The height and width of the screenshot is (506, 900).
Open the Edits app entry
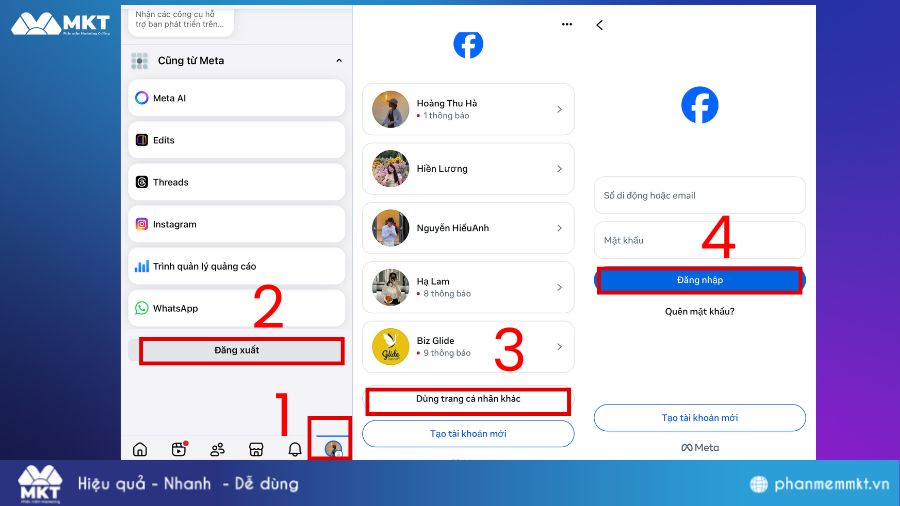[x=236, y=140]
